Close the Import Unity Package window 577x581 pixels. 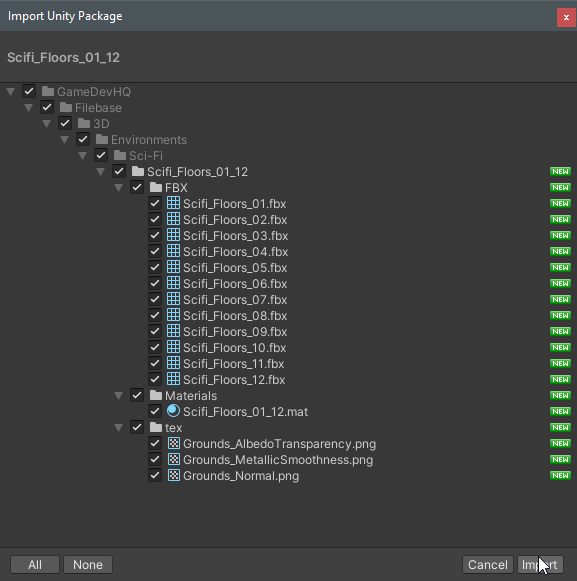(566, 17)
